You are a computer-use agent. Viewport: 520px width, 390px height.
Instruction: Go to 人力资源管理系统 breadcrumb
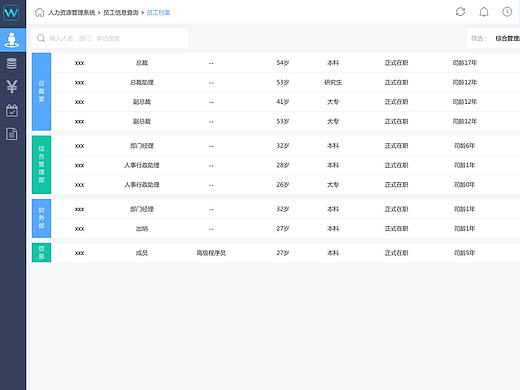coord(72,13)
